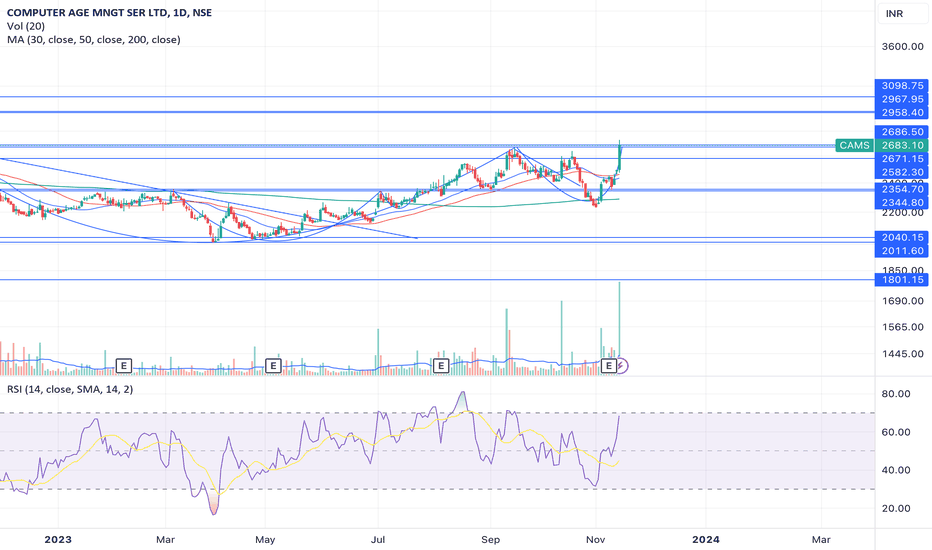The height and width of the screenshot is (550, 932).
Task: Click the Nov label on time axis
Action: [595, 539]
